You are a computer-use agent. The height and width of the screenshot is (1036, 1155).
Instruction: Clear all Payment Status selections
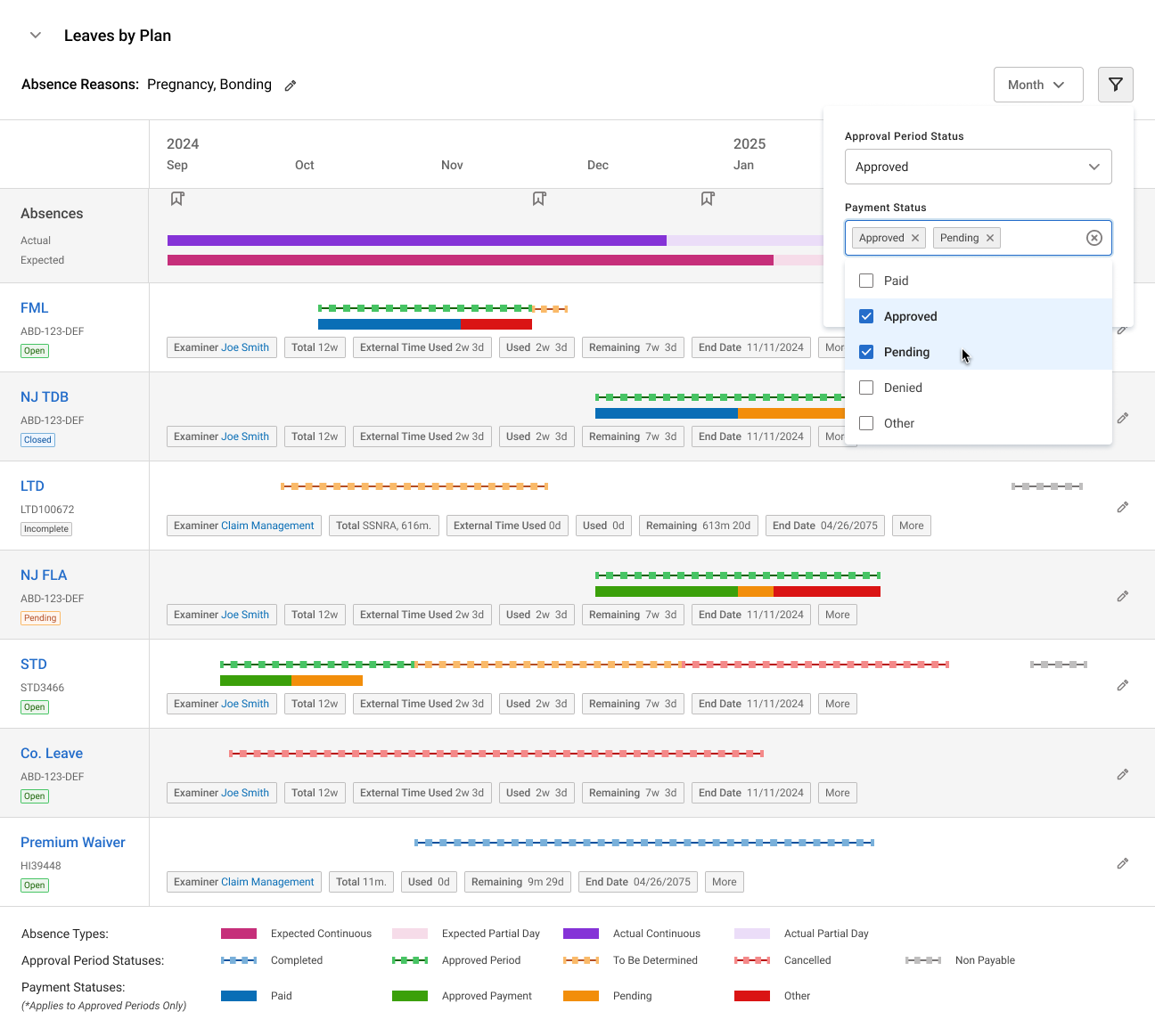click(x=1094, y=238)
